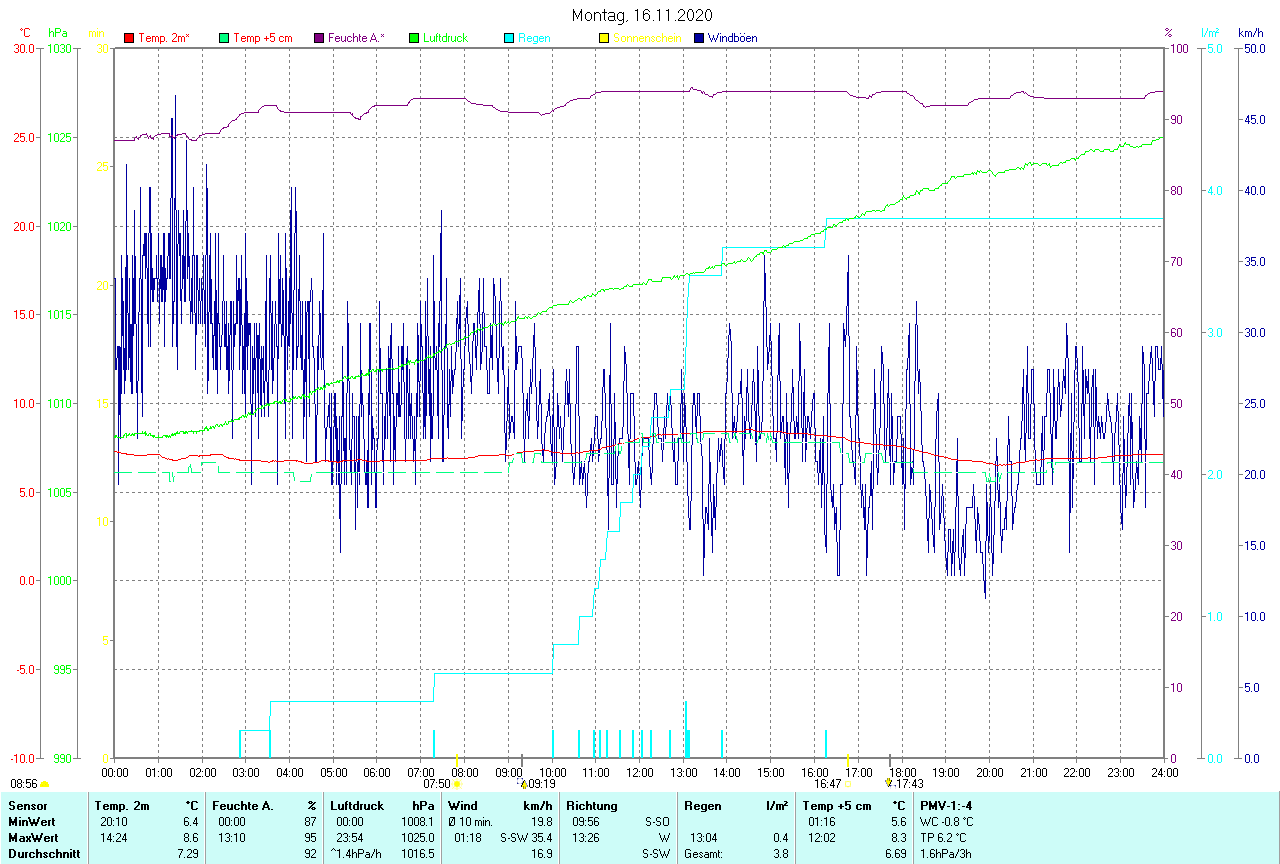
Task: Click the 12:00 tick label on the time axis
Action: coord(639,772)
